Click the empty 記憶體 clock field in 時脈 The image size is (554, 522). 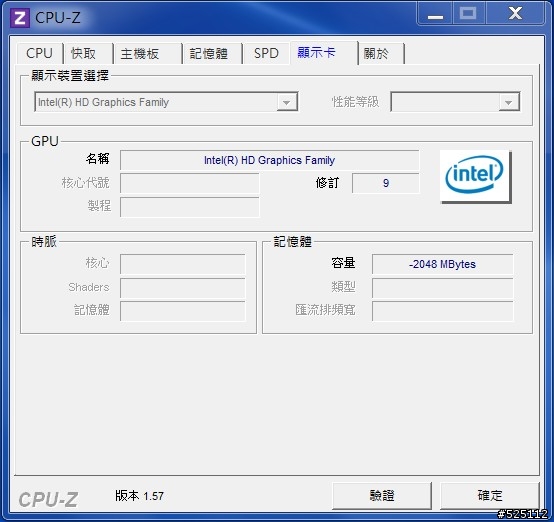click(183, 311)
